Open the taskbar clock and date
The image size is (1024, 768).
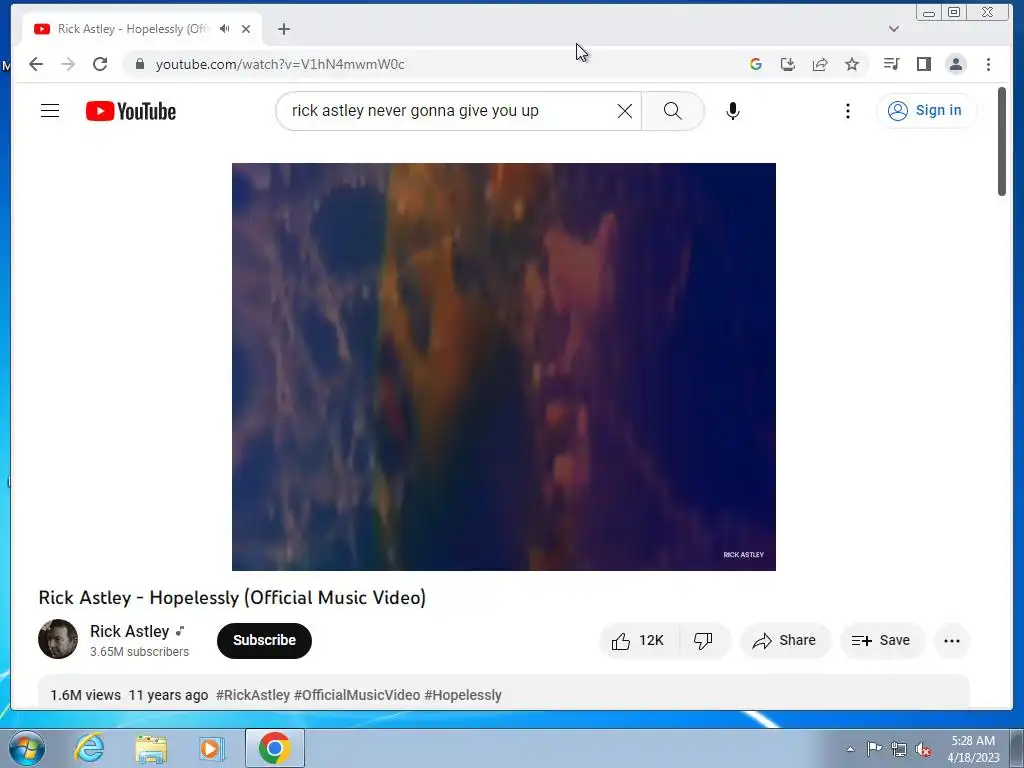(x=973, y=749)
